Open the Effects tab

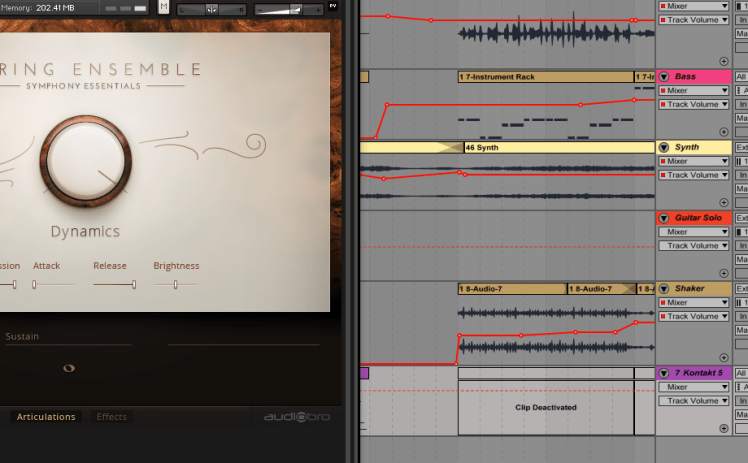(x=112, y=417)
